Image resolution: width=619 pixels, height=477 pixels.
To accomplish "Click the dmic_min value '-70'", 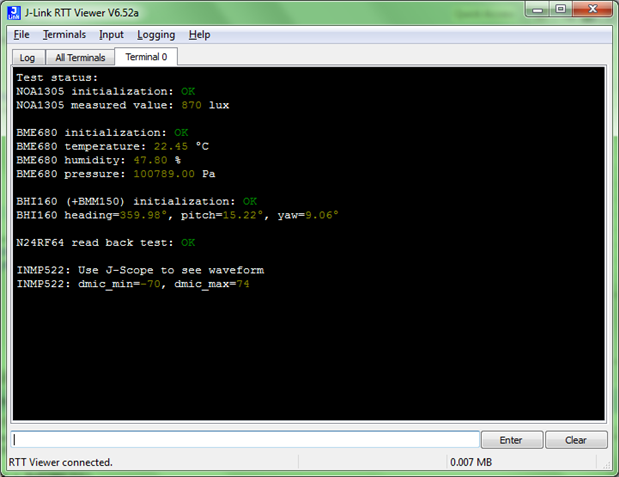I will click(150, 284).
